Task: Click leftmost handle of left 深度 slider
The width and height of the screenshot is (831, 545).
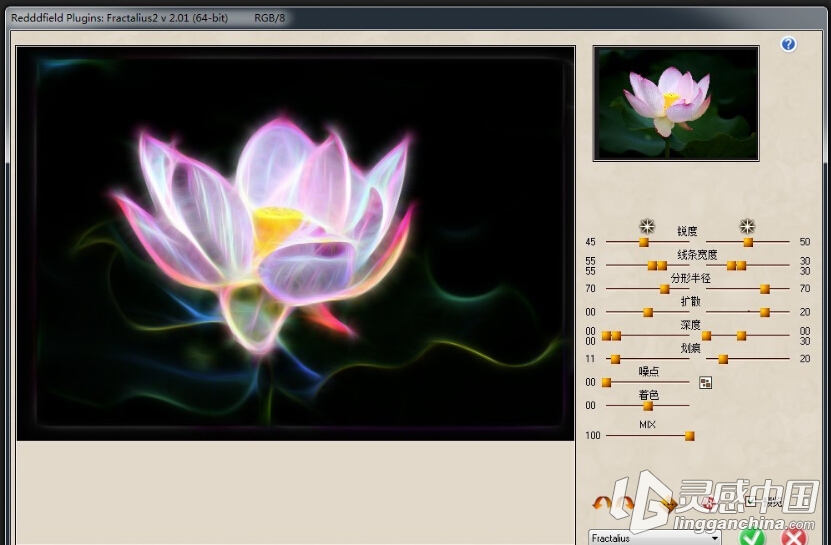Action: point(606,336)
